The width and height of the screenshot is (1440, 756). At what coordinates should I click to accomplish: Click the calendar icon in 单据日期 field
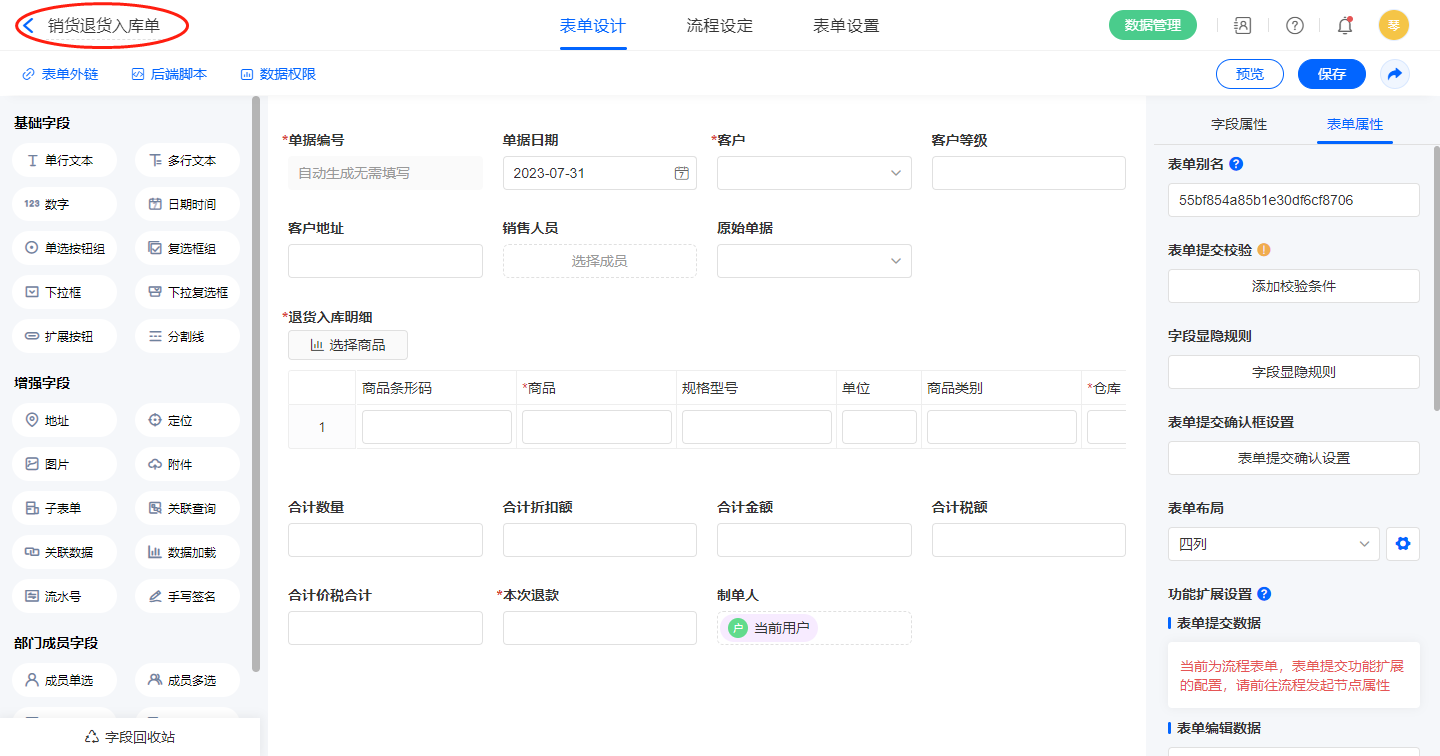click(681, 173)
